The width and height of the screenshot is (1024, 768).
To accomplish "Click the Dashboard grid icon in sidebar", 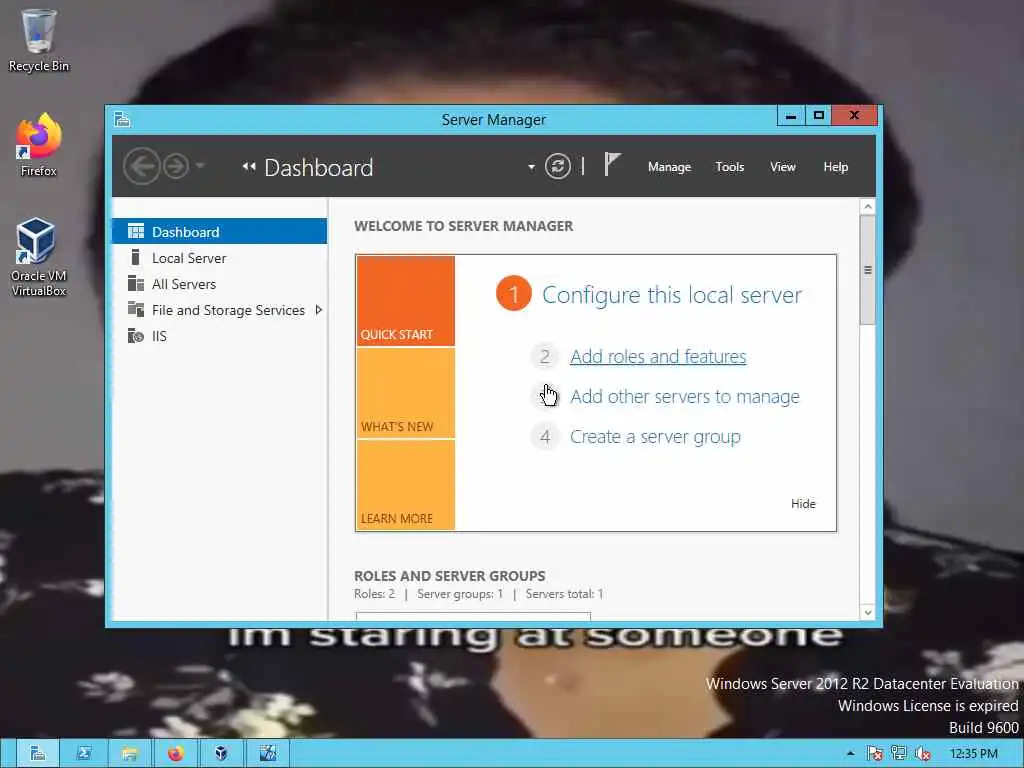I will point(136,231).
